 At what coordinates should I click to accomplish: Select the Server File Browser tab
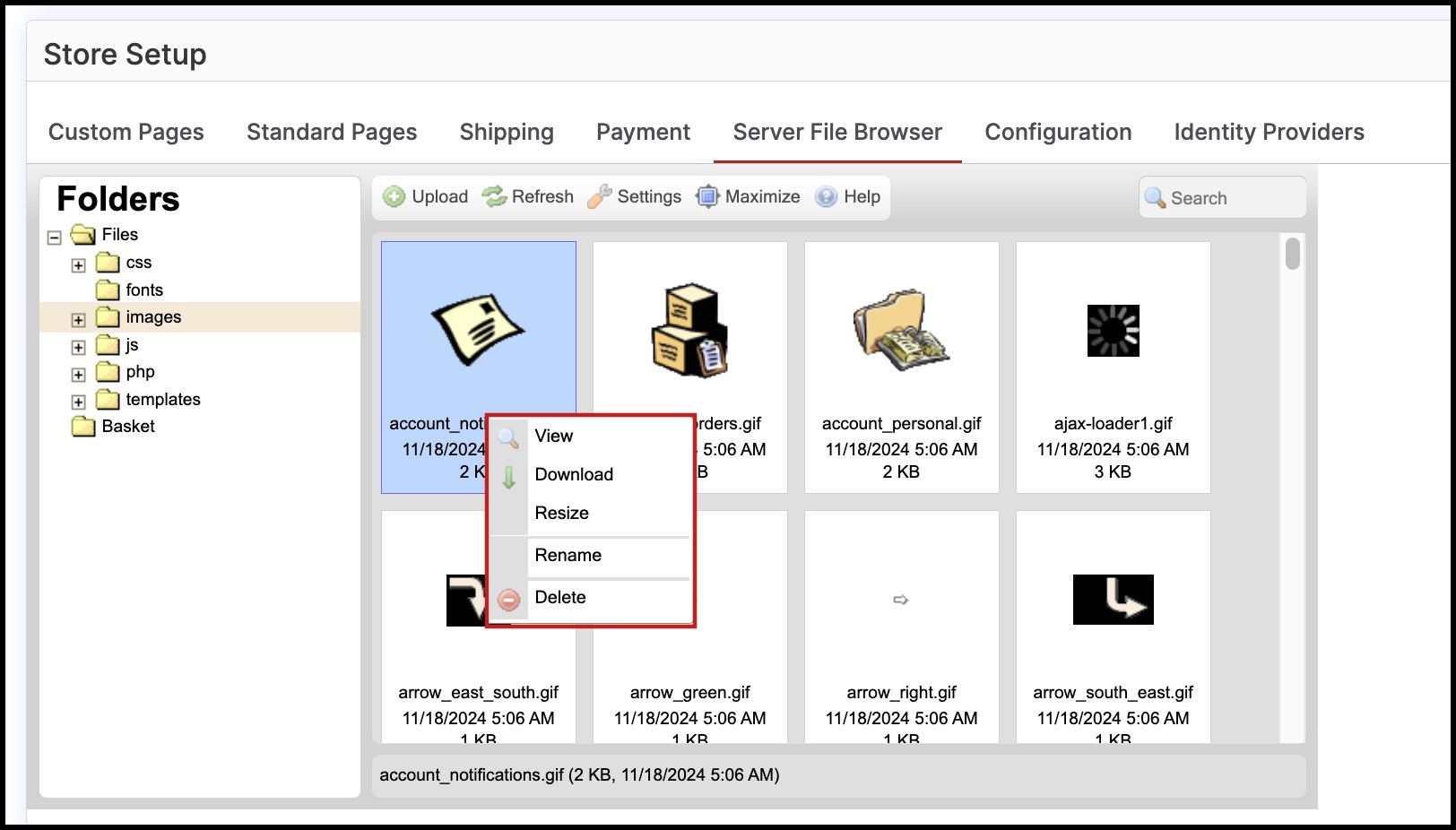(x=837, y=132)
